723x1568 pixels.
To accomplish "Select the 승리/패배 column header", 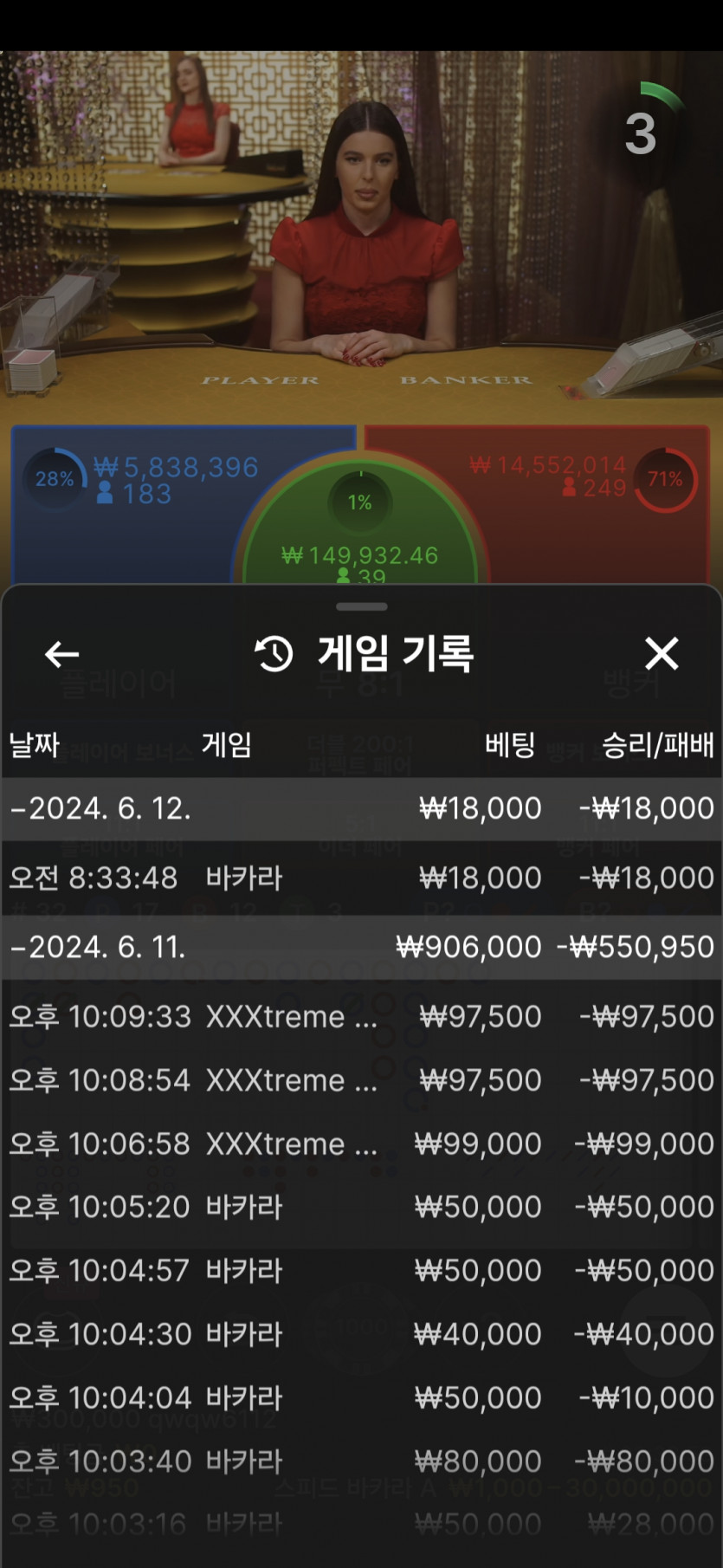I will 658,744.
